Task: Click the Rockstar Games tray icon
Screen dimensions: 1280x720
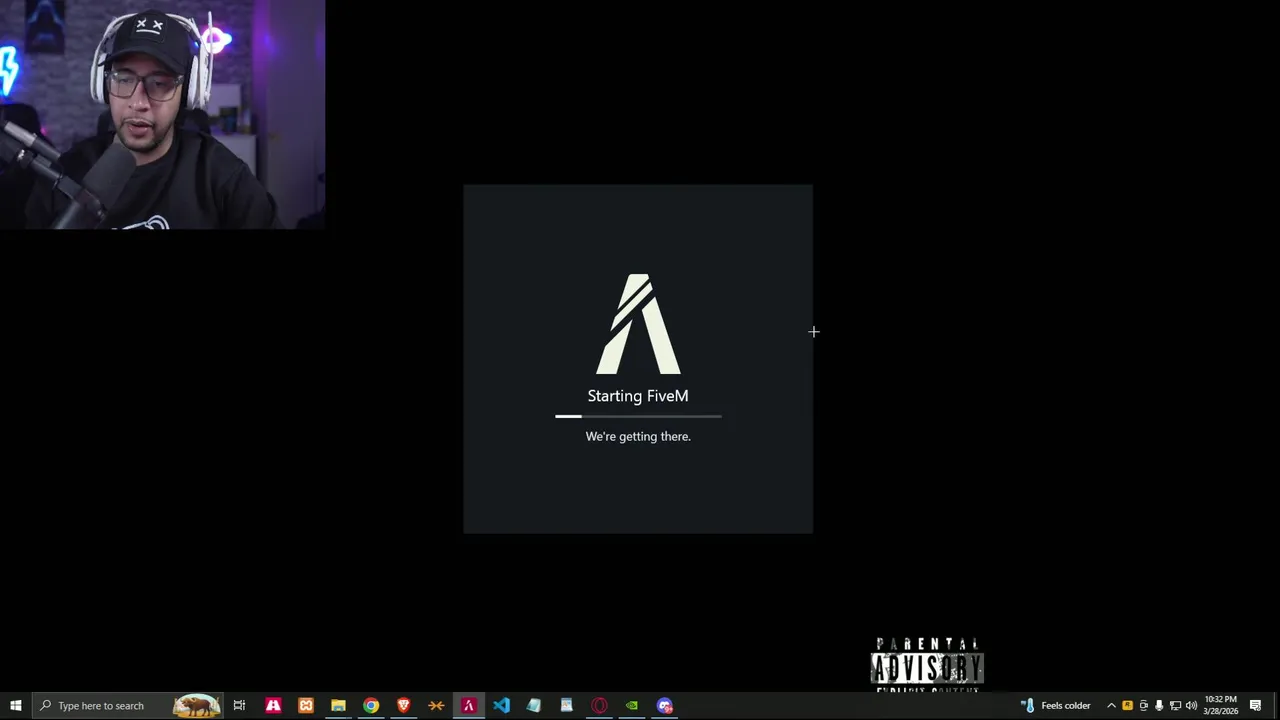Action: coord(1127,705)
